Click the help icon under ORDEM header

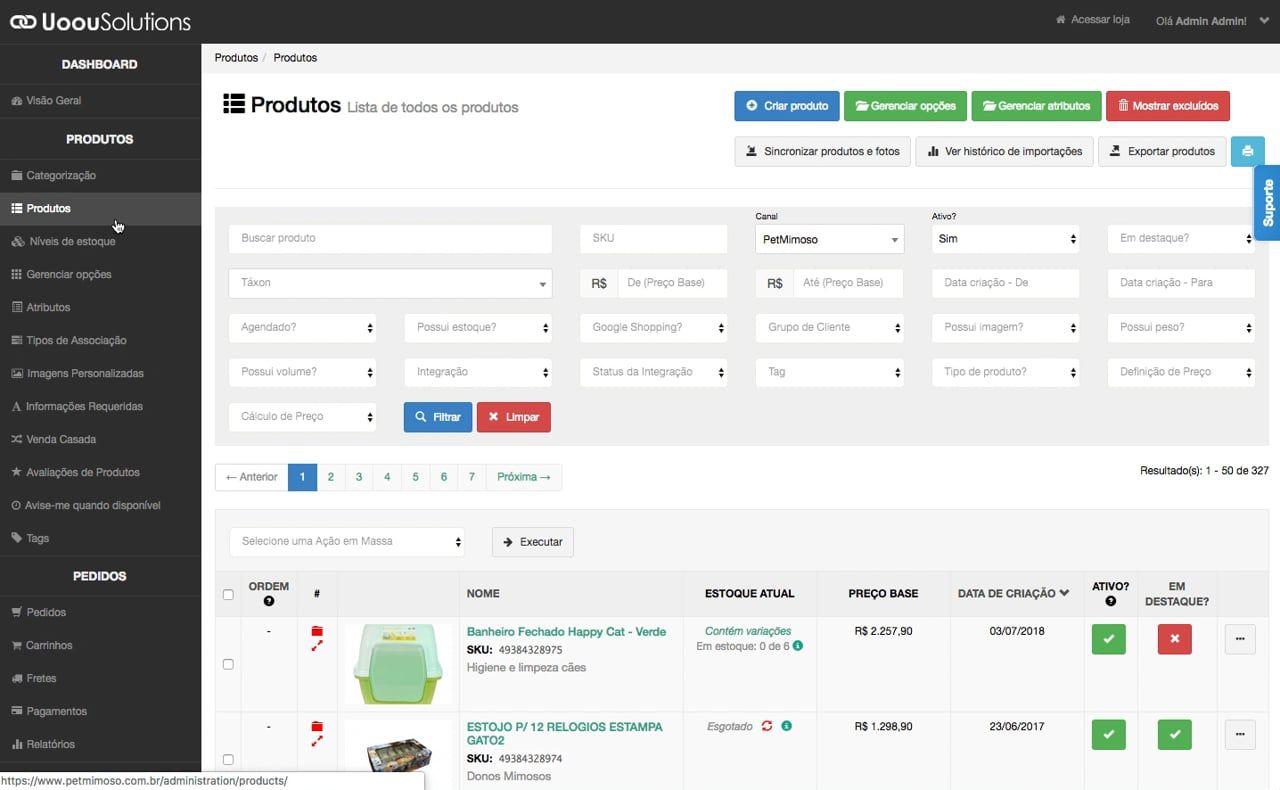click(269, 601)
